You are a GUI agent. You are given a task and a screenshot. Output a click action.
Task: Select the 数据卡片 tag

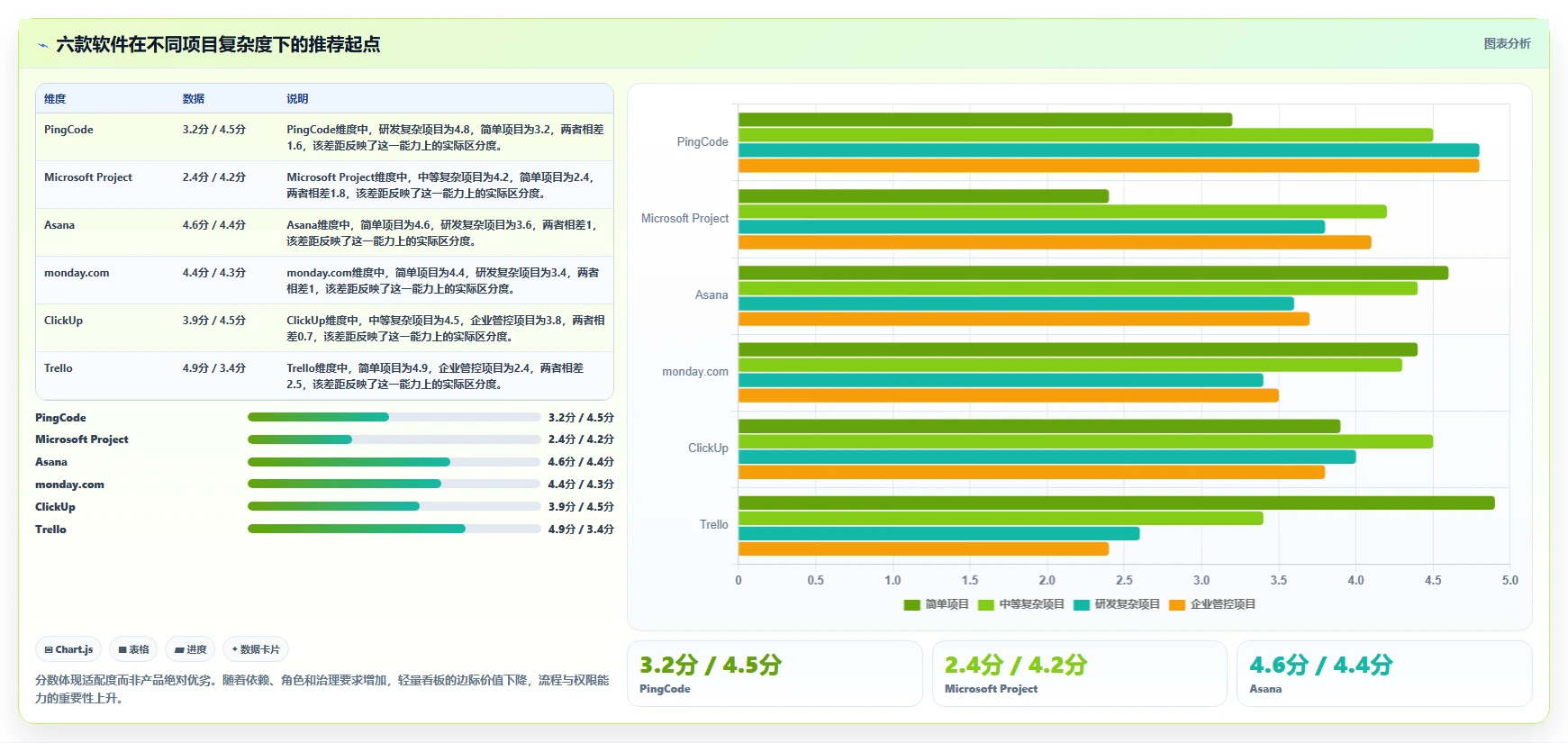[256, 649]
